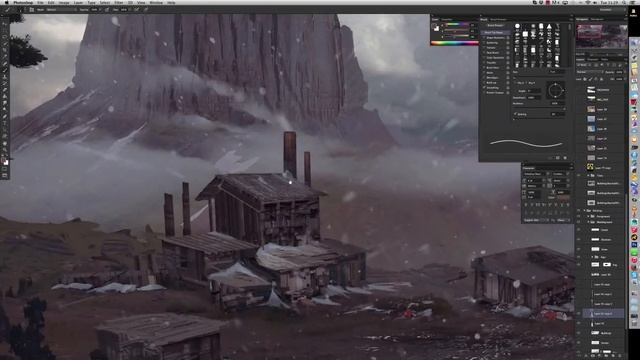Select the Eyedropper tool
640x360 pixels.
pyautogui.click(x=5, y=57)
